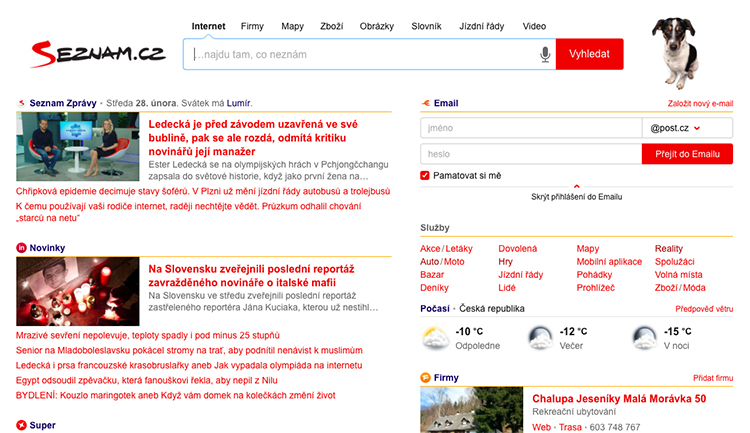The height and width of the screenshot is (433, 750).
Task: Click the search input field
Action: [x=360, y=54]
